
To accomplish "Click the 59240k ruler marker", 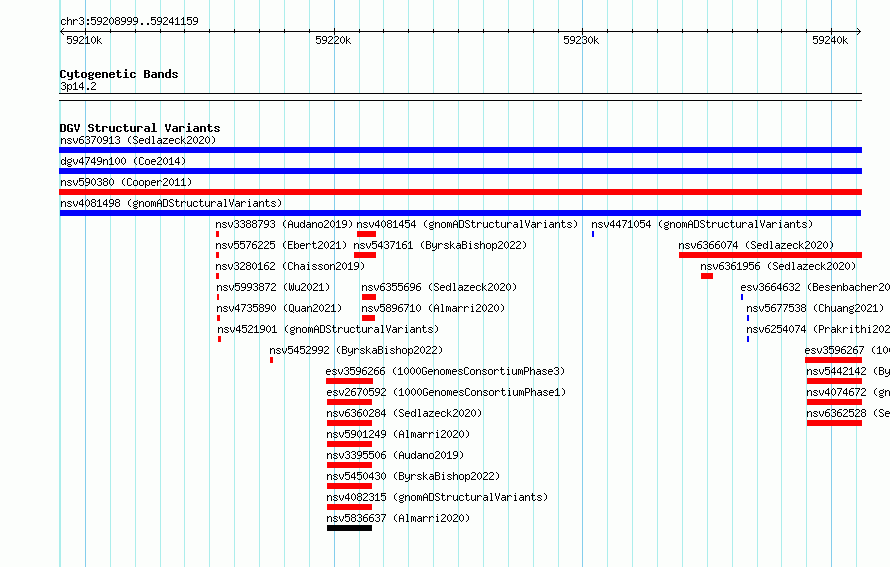I will pos(830,40).
